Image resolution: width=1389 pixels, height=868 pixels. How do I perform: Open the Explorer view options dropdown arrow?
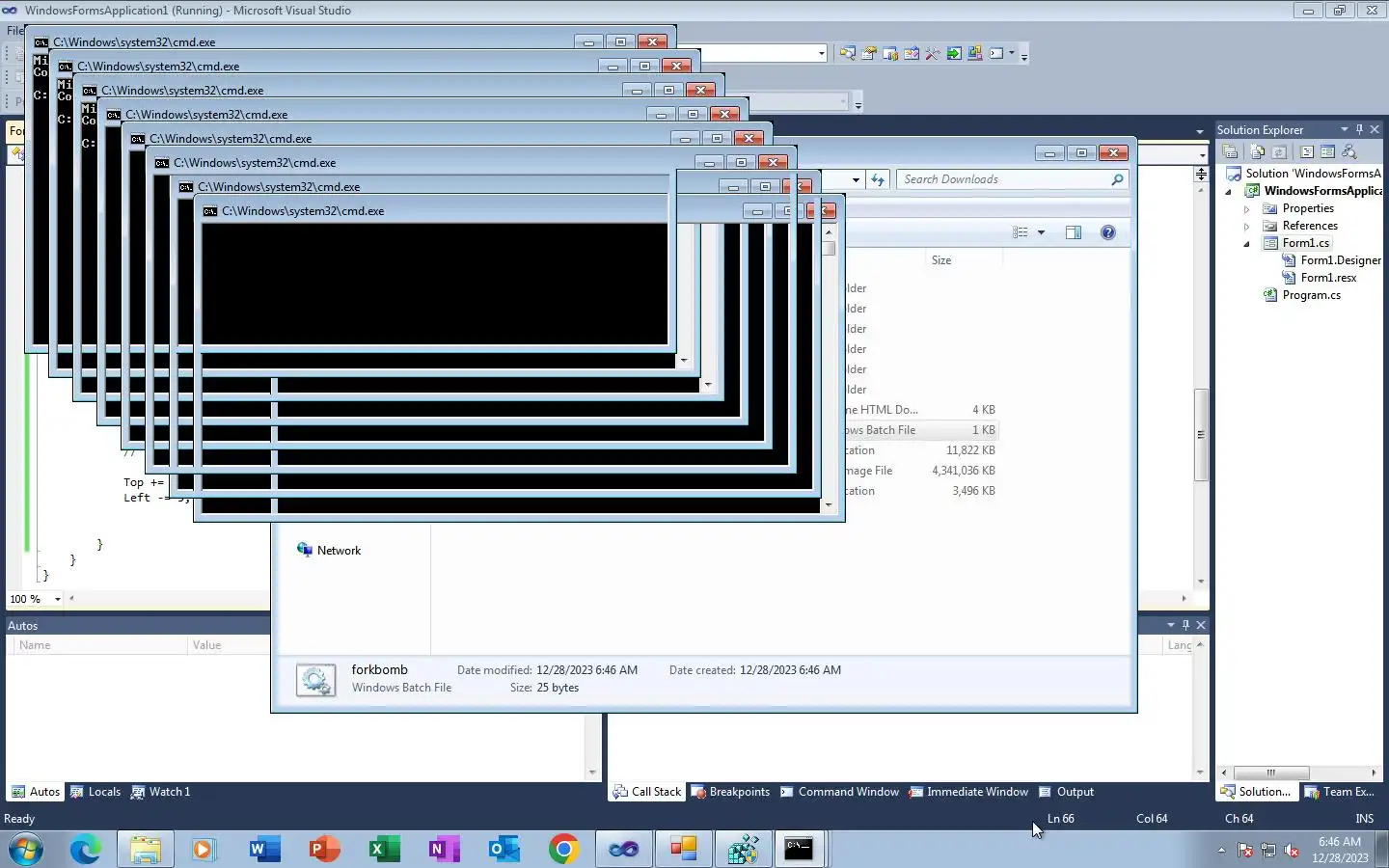tap(1042, 232)
